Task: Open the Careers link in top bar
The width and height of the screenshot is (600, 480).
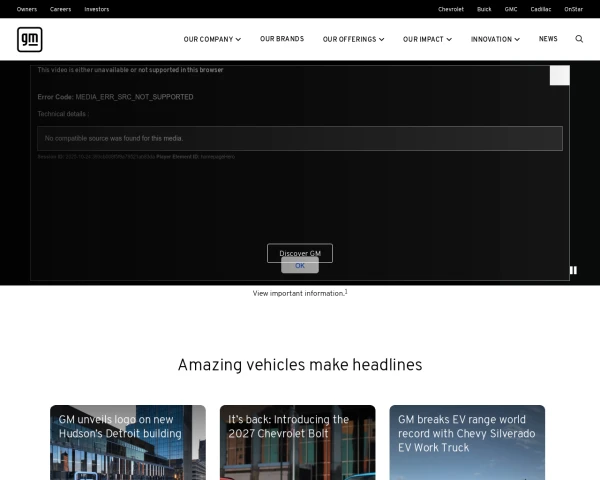Action: pyautogui.click(x=60, y=9)
